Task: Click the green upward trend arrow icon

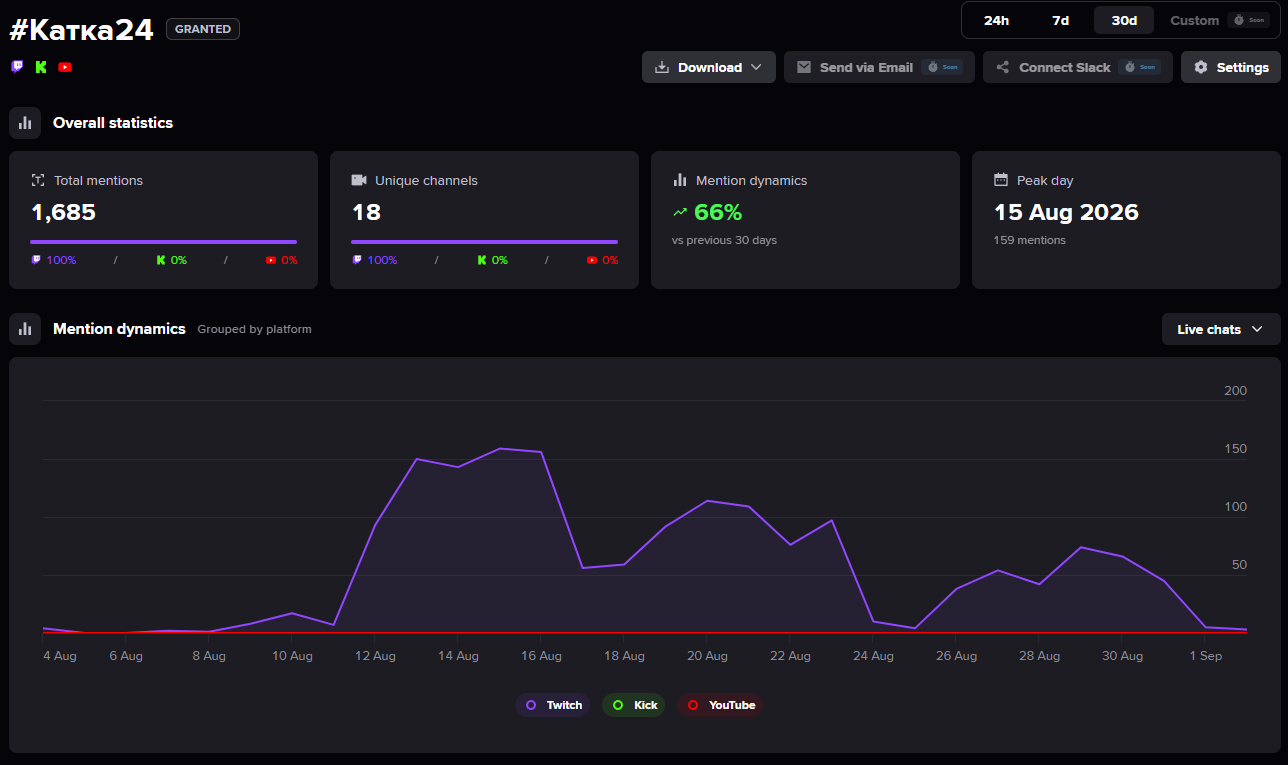Action: (x=680, y=212)
